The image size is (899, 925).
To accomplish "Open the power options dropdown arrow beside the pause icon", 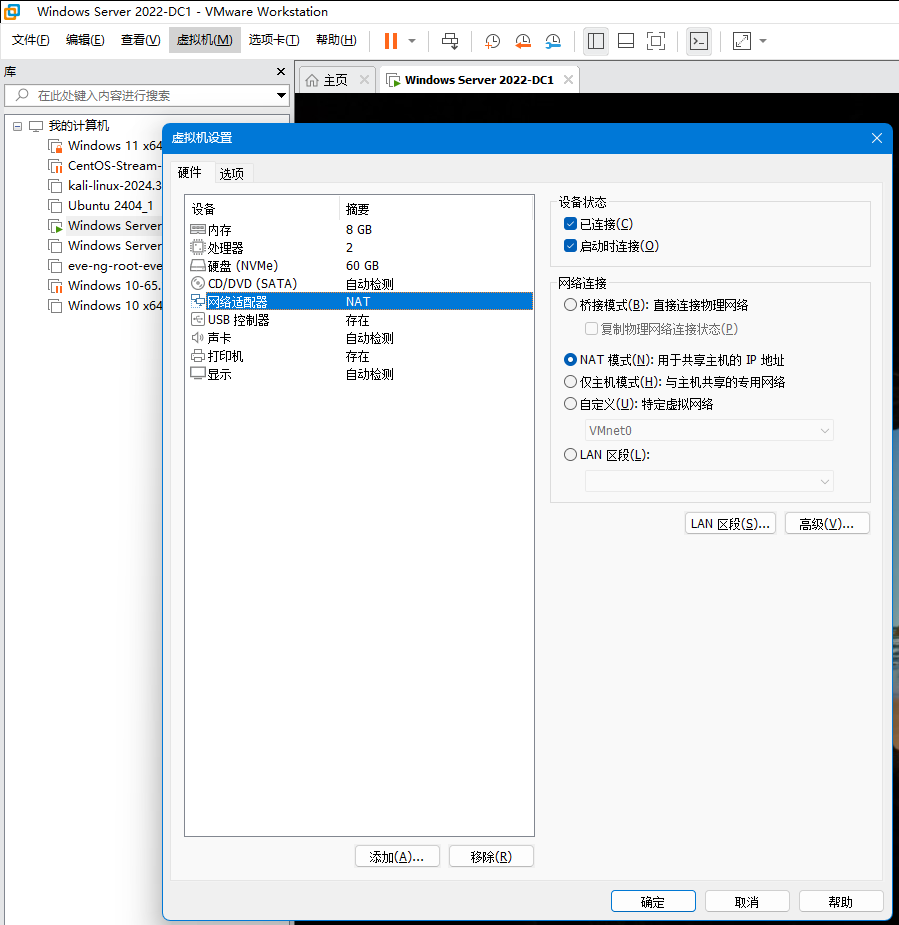I will [x=412, y=41].
